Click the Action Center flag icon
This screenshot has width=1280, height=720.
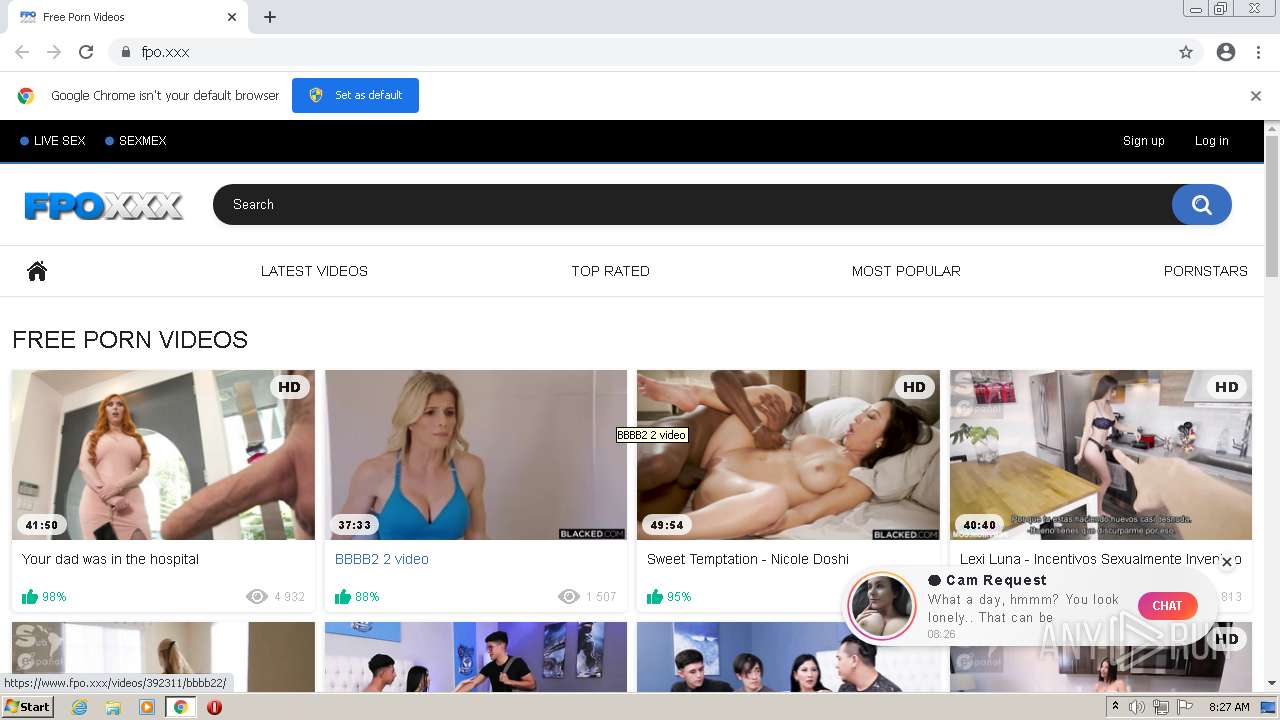[1184, 707]
